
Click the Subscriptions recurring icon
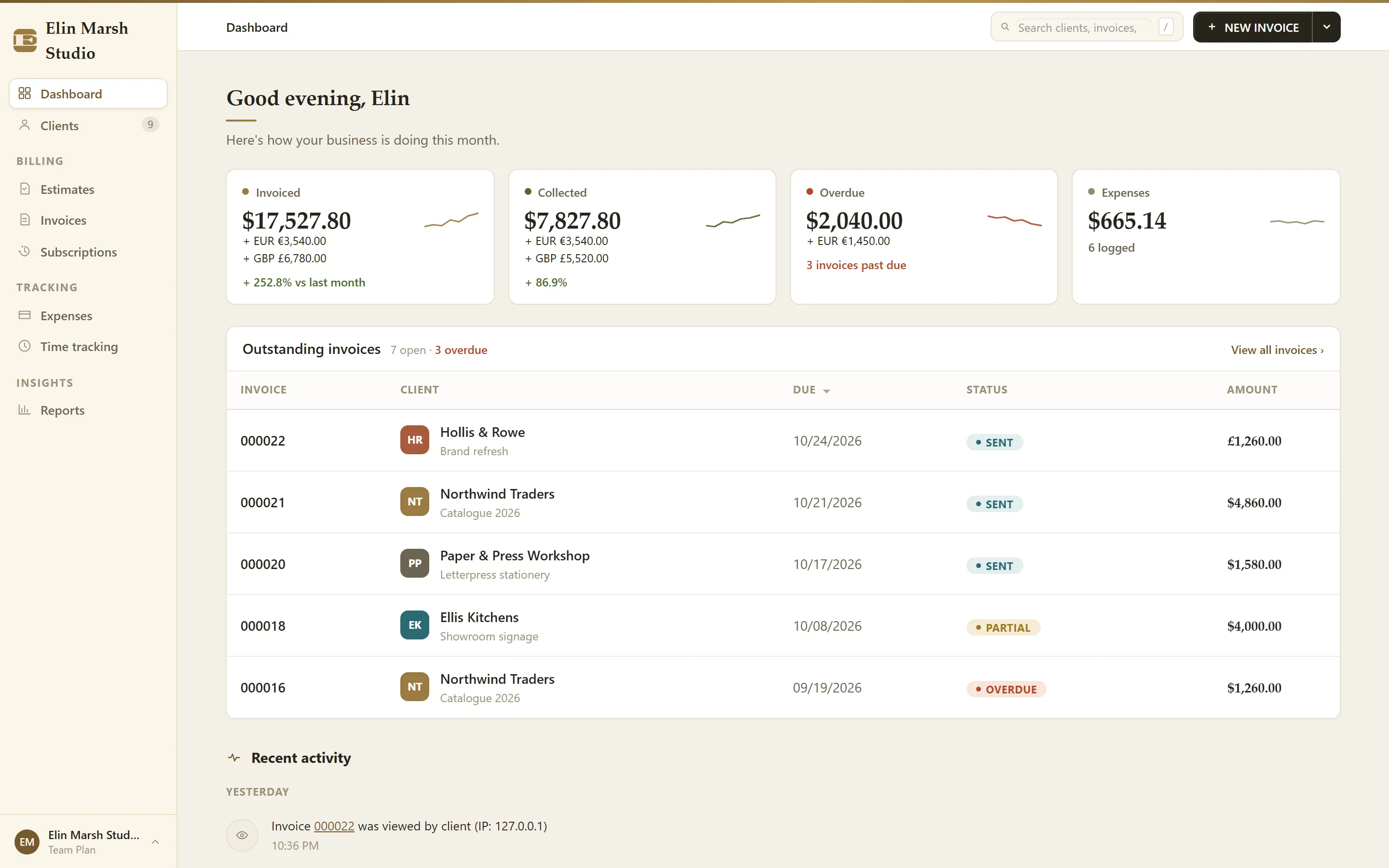tap(25, 251)
